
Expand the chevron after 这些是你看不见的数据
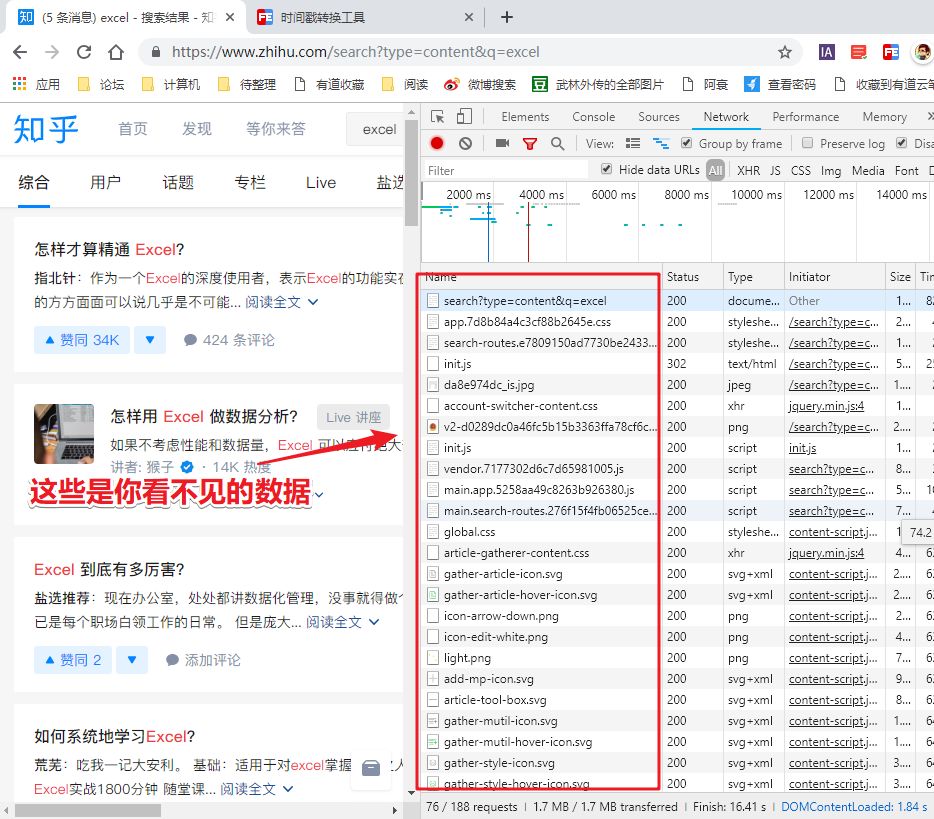[x=319, y=492]
